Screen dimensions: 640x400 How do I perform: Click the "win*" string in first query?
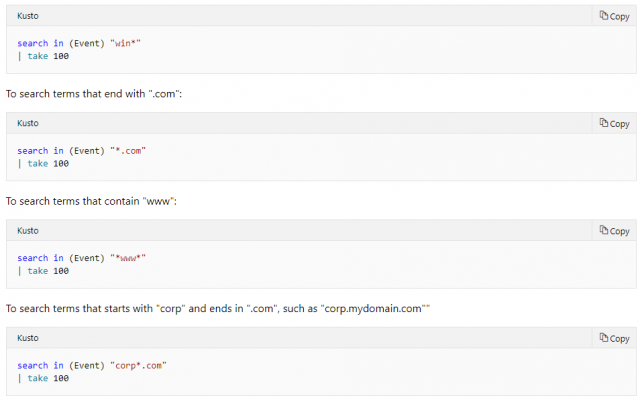coord(125,43)
